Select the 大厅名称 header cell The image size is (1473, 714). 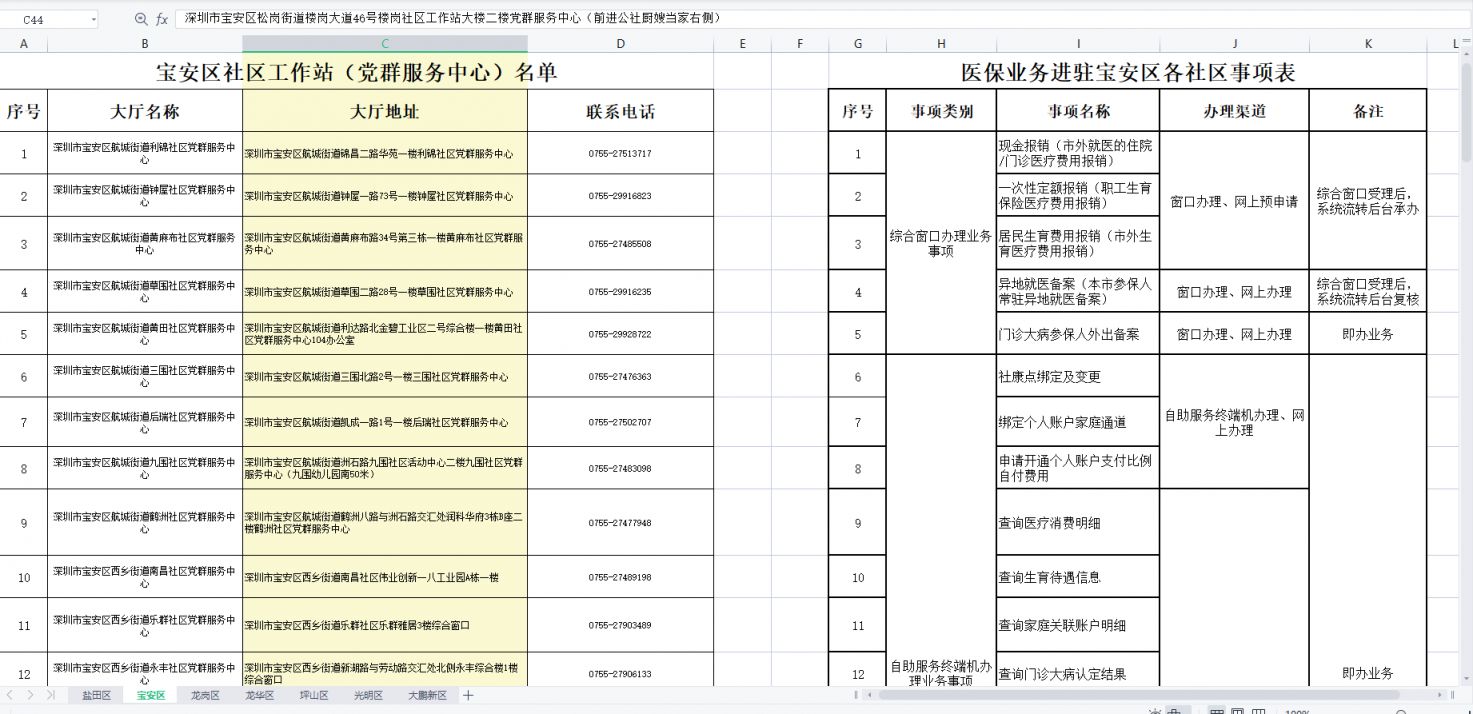(x=145, y=111)
